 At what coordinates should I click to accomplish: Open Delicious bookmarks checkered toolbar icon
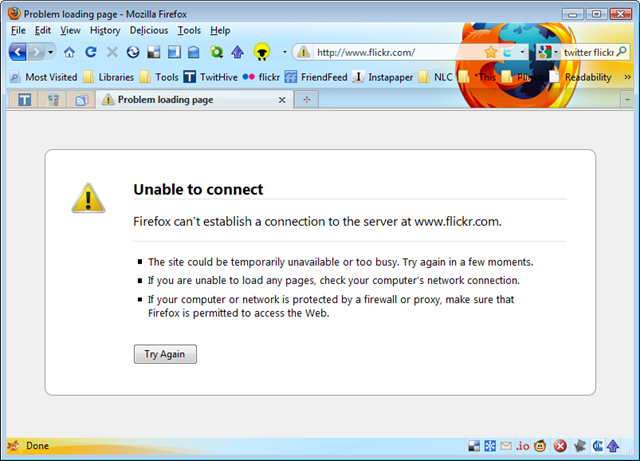point(154,52)
